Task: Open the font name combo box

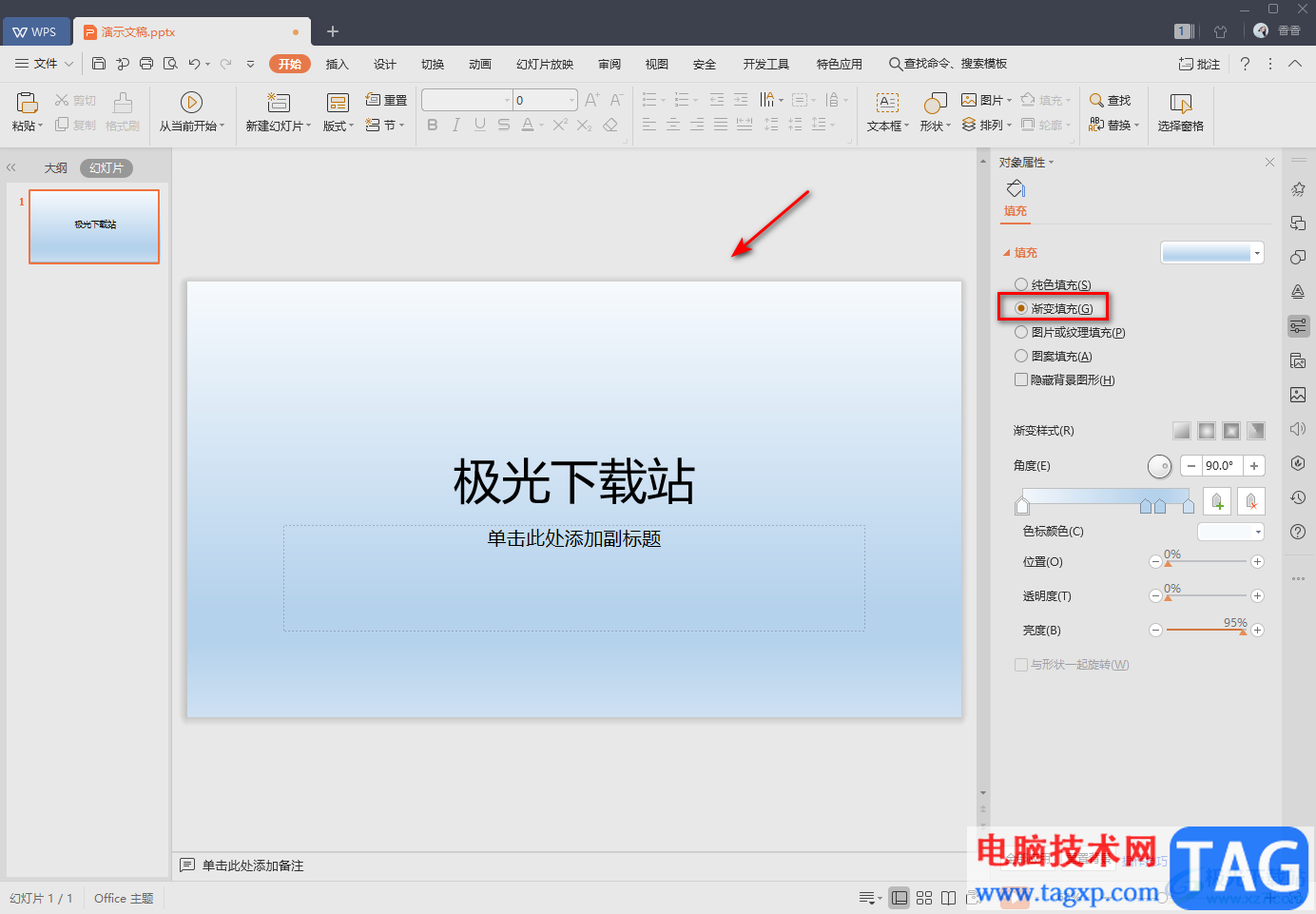Action: tap(467, 100)
